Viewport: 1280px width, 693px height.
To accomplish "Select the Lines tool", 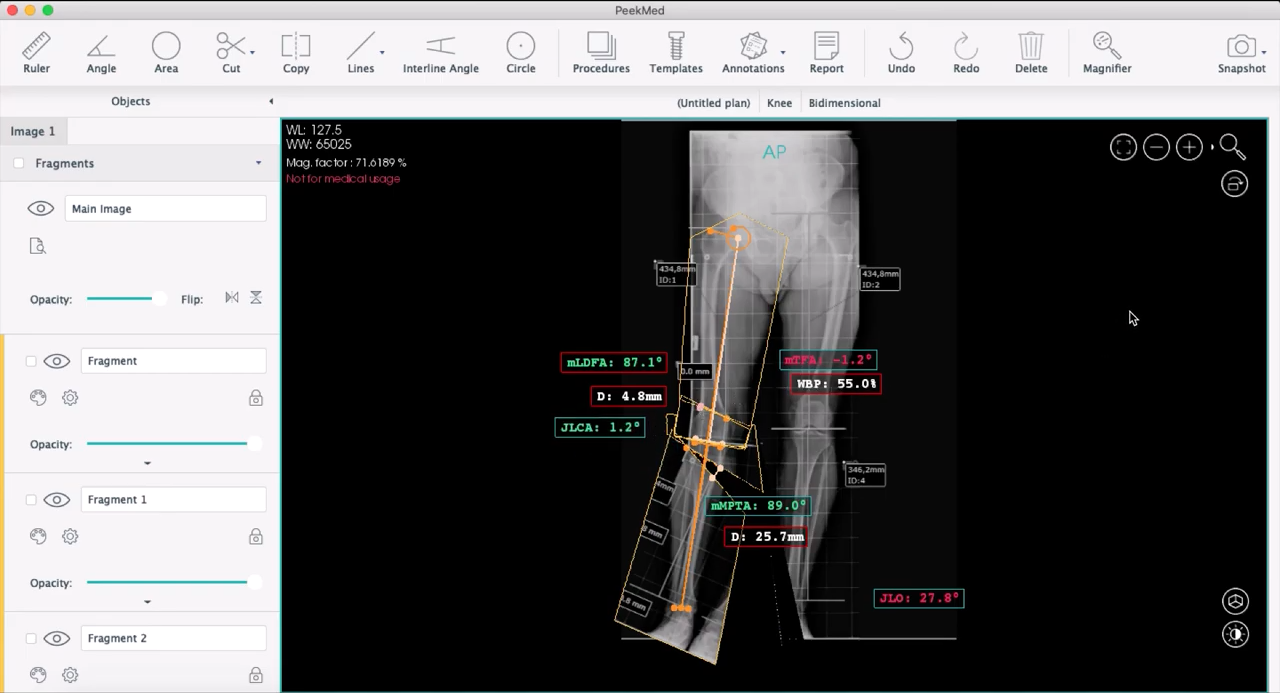I will pos(361,53).
